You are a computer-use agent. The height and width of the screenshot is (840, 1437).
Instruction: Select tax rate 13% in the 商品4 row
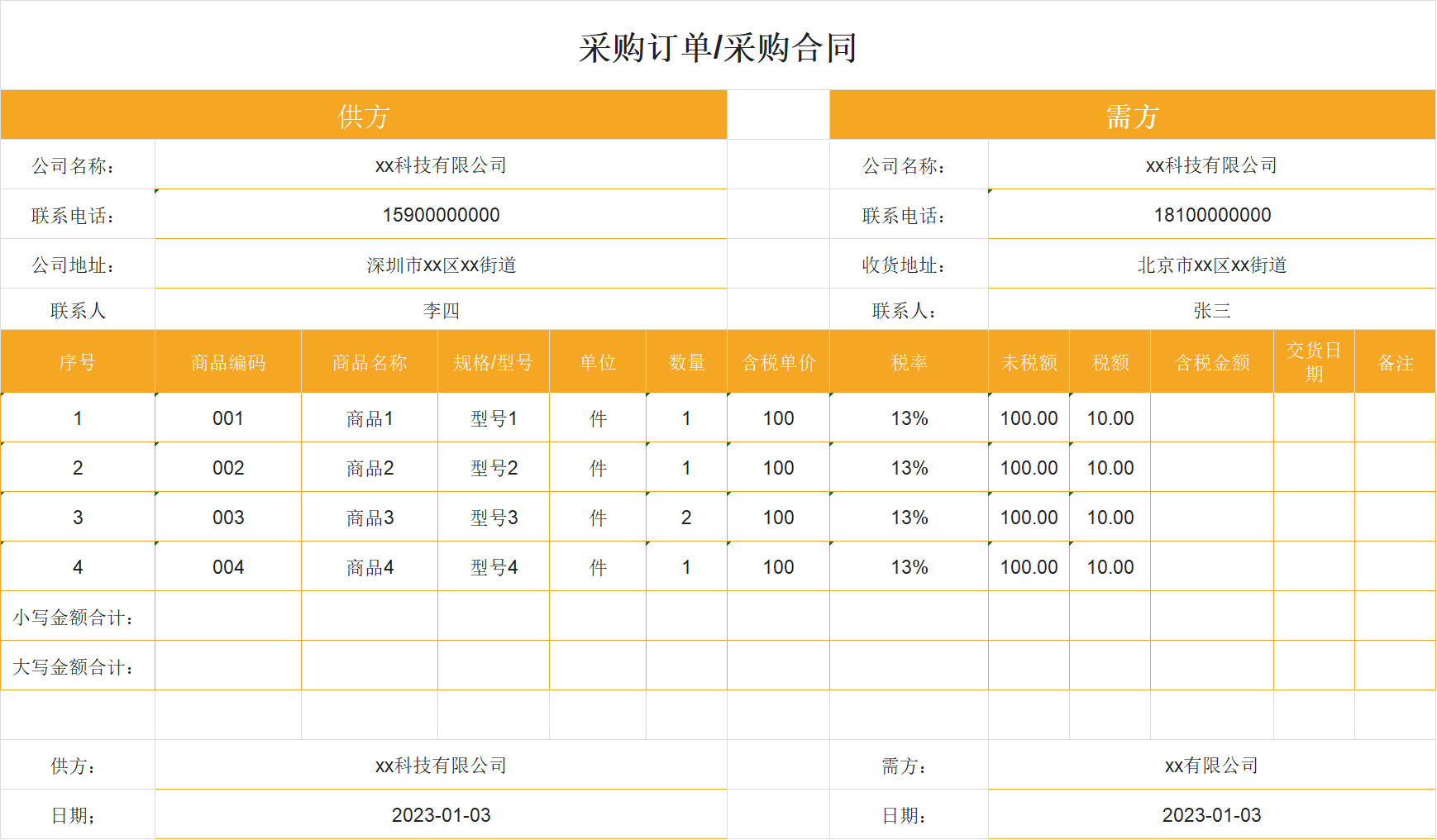909,567
